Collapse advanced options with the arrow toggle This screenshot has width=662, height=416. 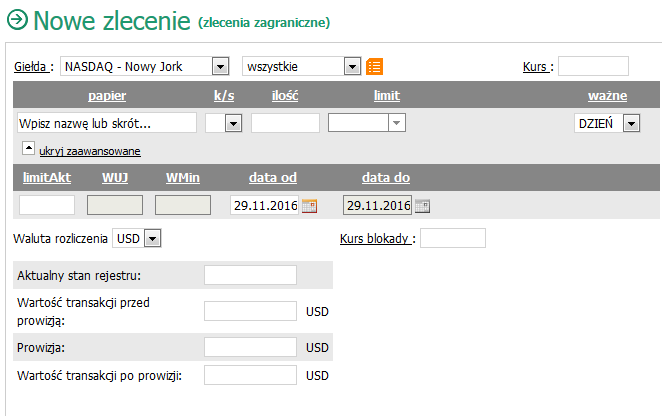(x=28, y=148)
